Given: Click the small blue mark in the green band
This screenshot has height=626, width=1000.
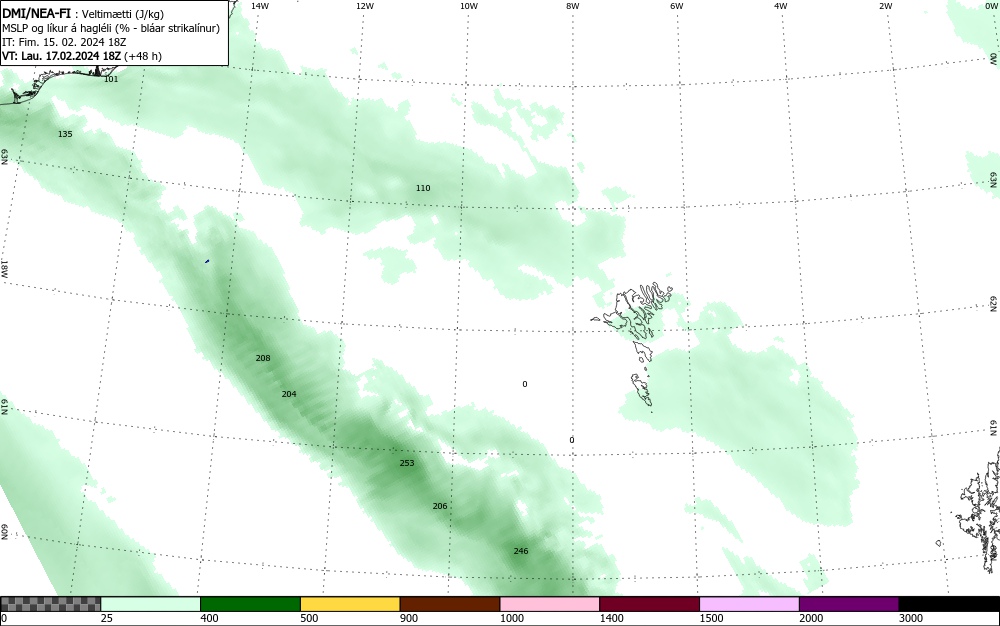Looking at the screenshot, I should click(207, 261).
